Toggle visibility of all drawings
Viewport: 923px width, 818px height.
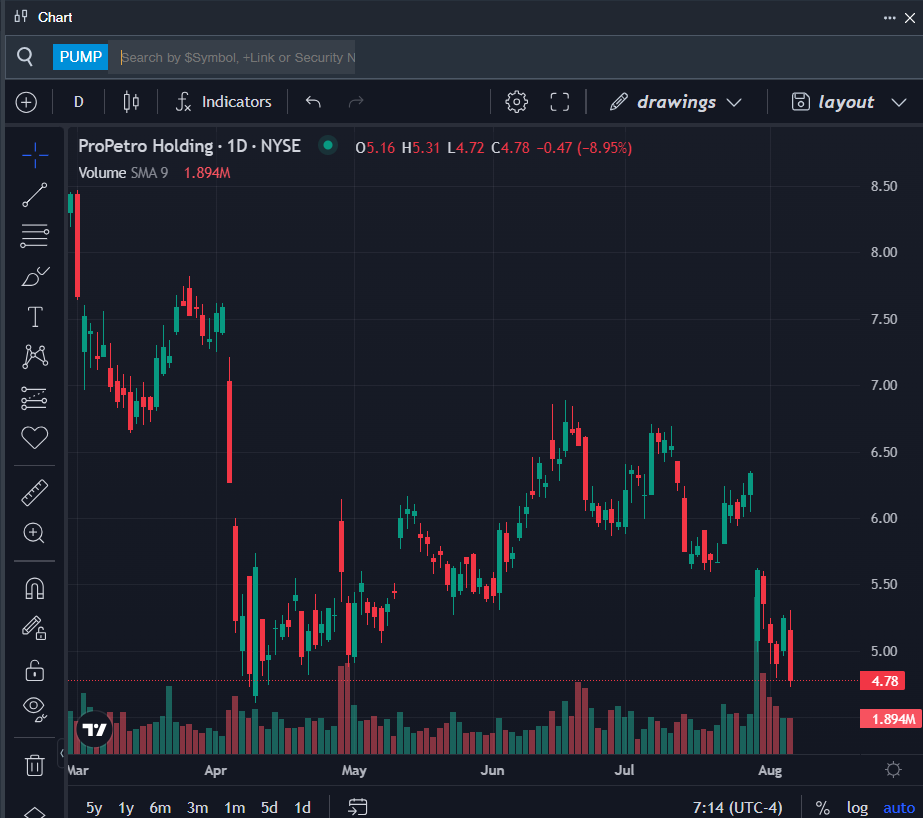[34, 709]
